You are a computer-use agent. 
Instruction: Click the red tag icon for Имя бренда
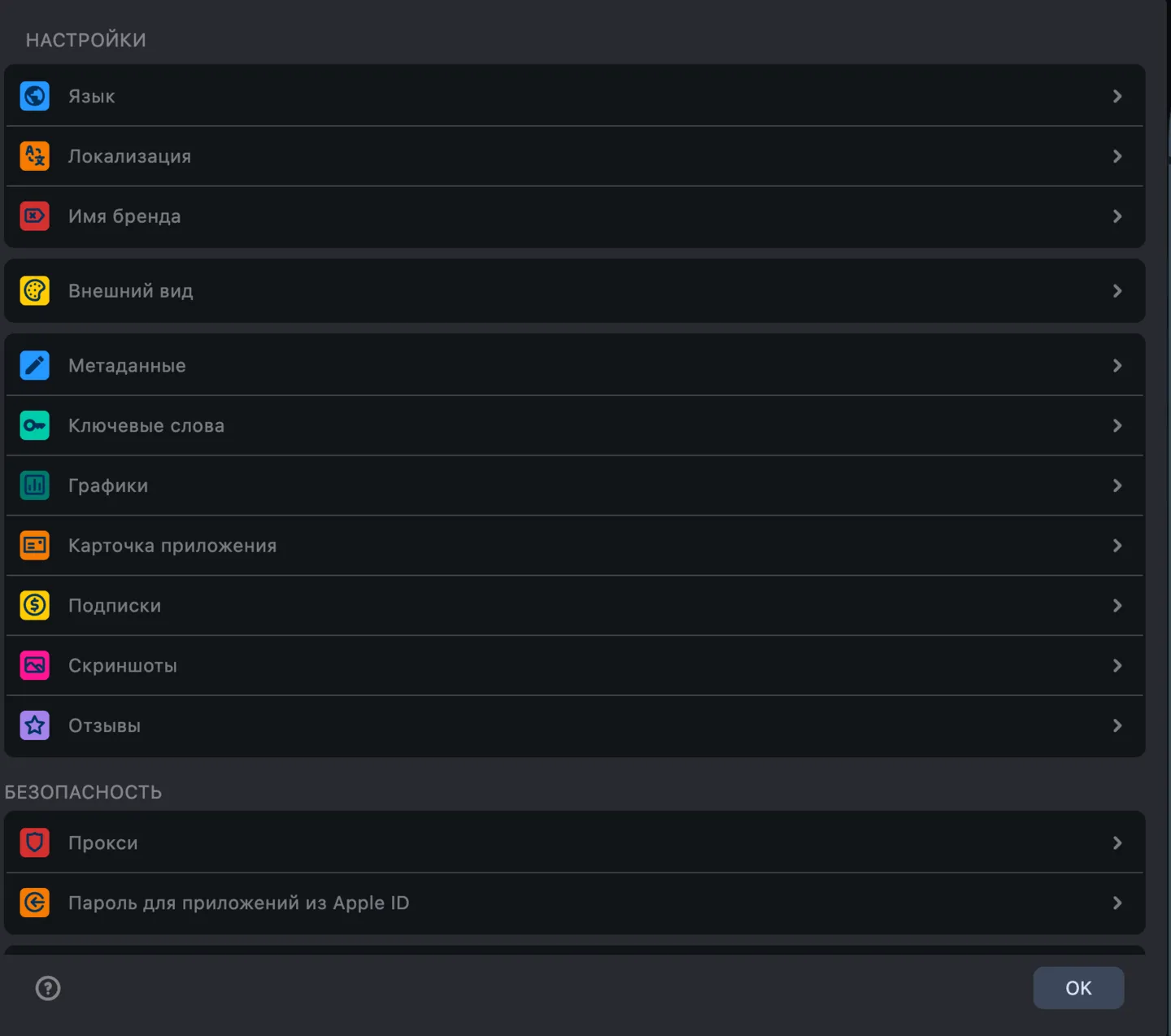[x=34, y=216]
